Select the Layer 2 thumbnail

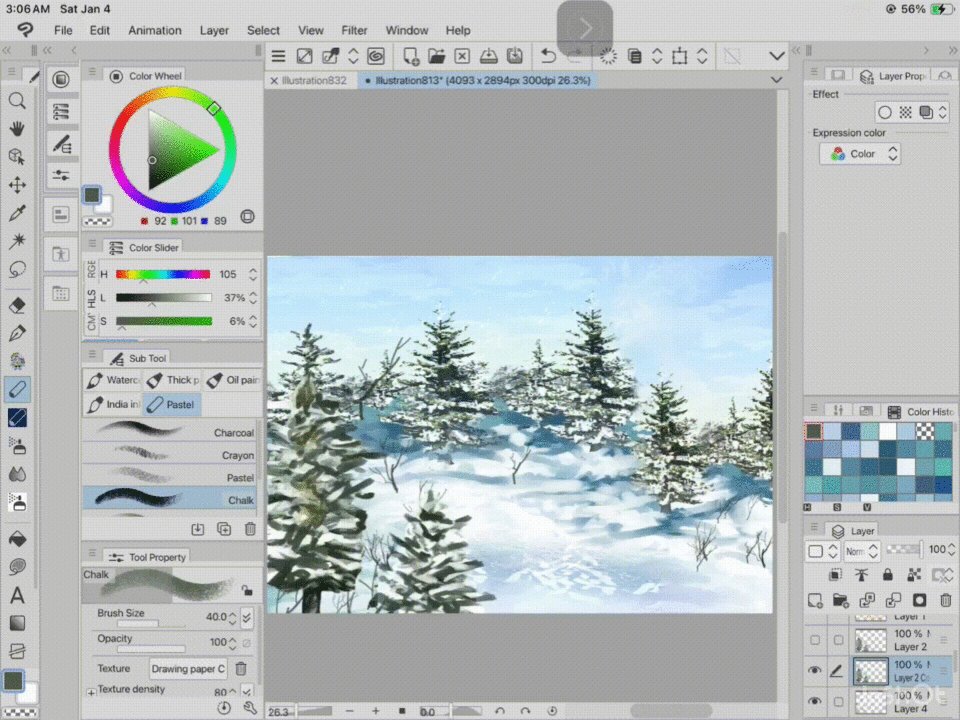pos(870,640)
